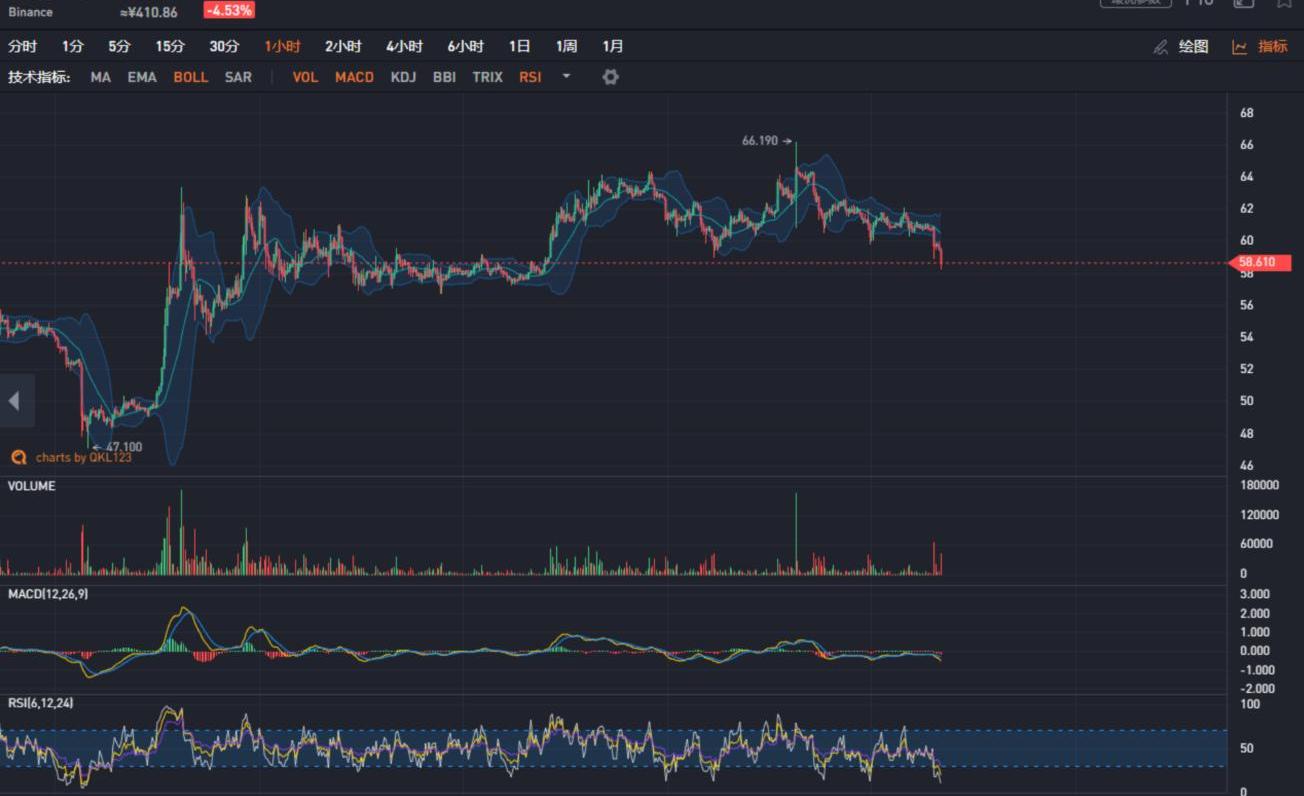Click the left scroll arrow on chart
The width and height of the screenshot is (1304, 796).
(15, 401)
